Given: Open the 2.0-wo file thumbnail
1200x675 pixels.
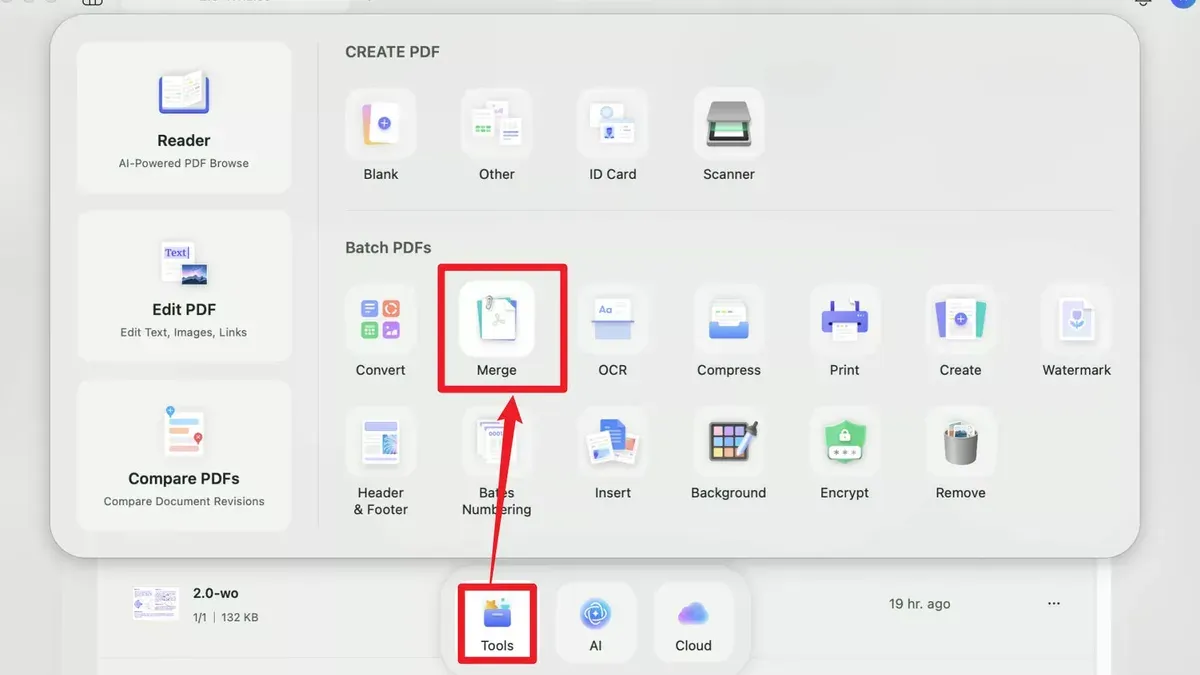Looking at the screenshot, I should coord(156,604).
